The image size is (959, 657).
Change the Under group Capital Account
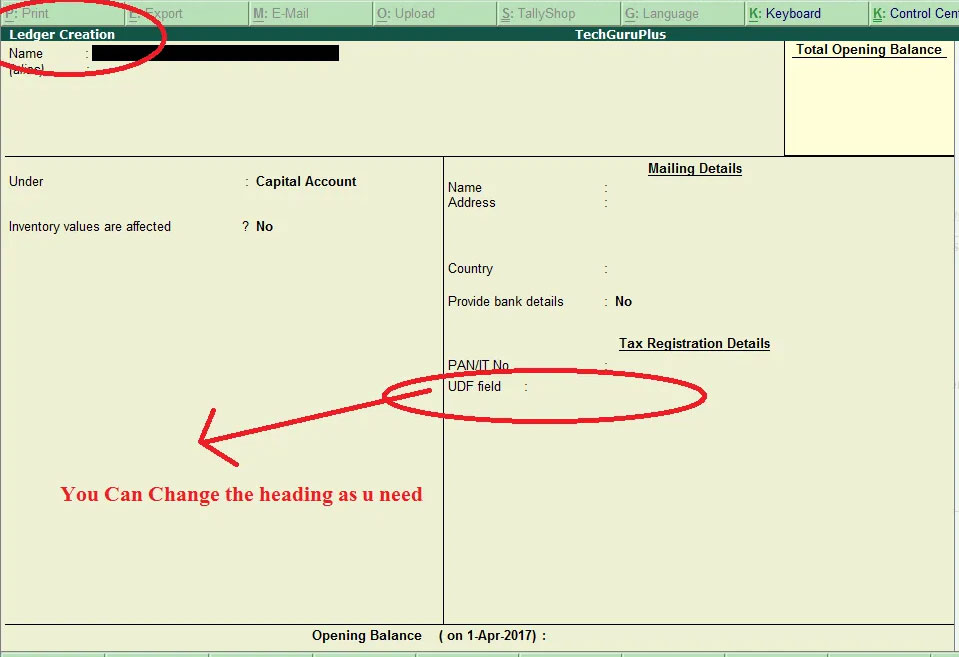pyautogui.click(x=306, y=182)
